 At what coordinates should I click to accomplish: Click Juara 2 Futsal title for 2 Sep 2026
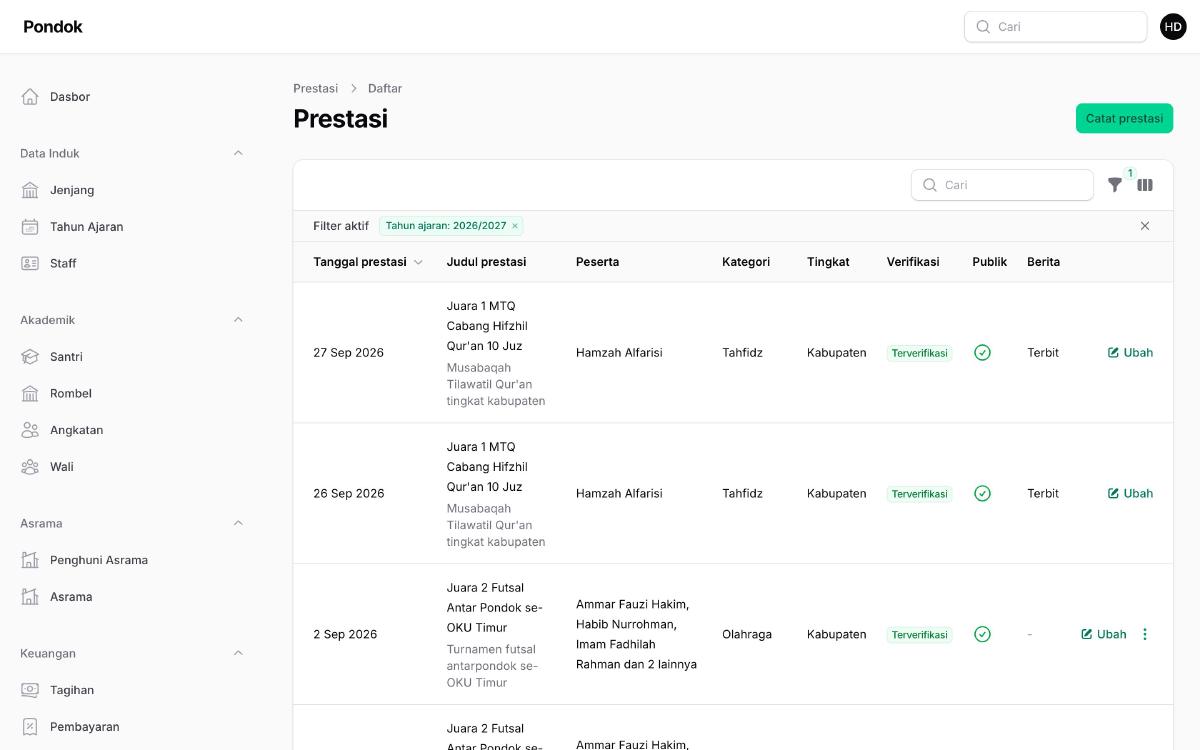click(495, 608)
